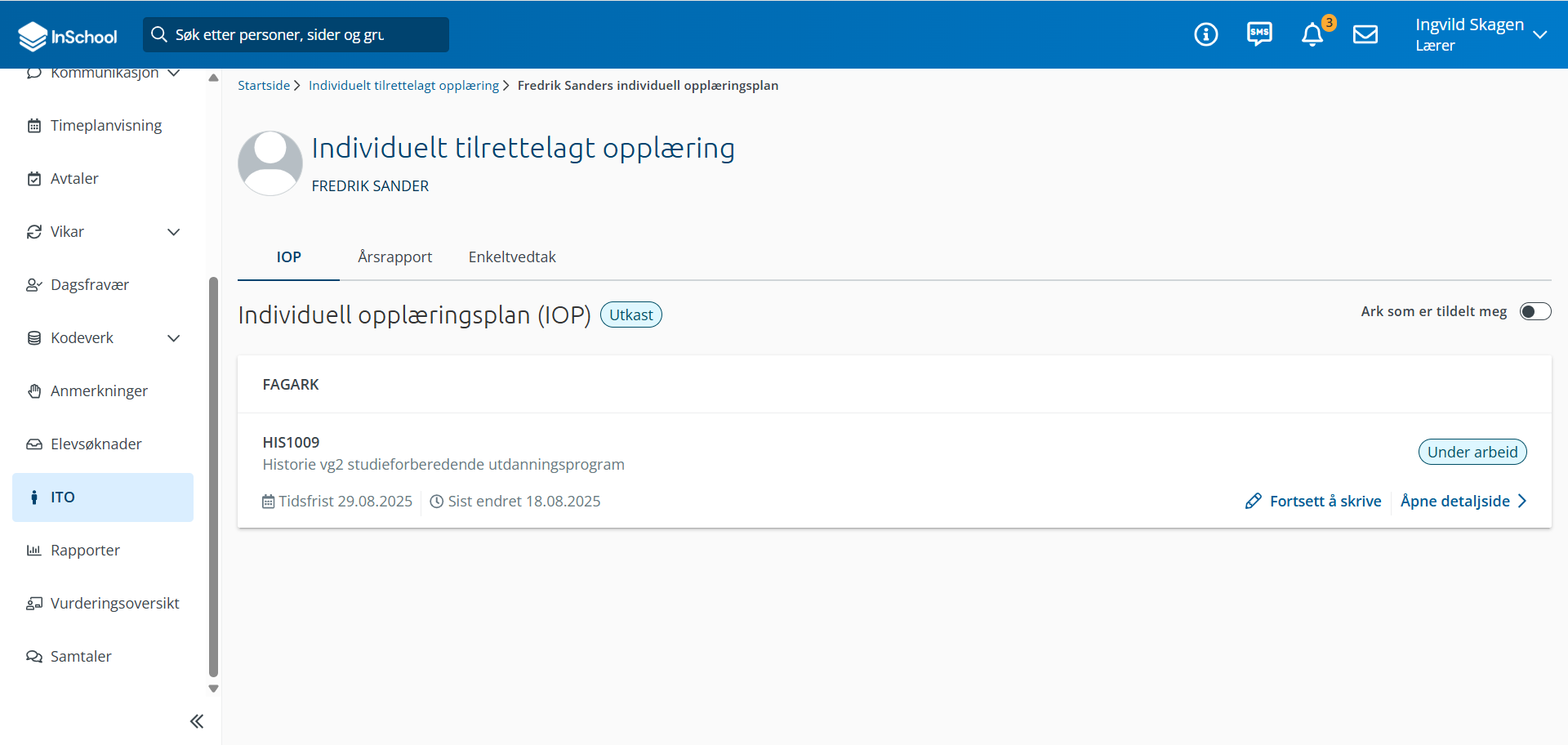This screenshot has width=1568, height=745.
Task: Click the sidebar scrollbar up arrow
Action: 213,78
